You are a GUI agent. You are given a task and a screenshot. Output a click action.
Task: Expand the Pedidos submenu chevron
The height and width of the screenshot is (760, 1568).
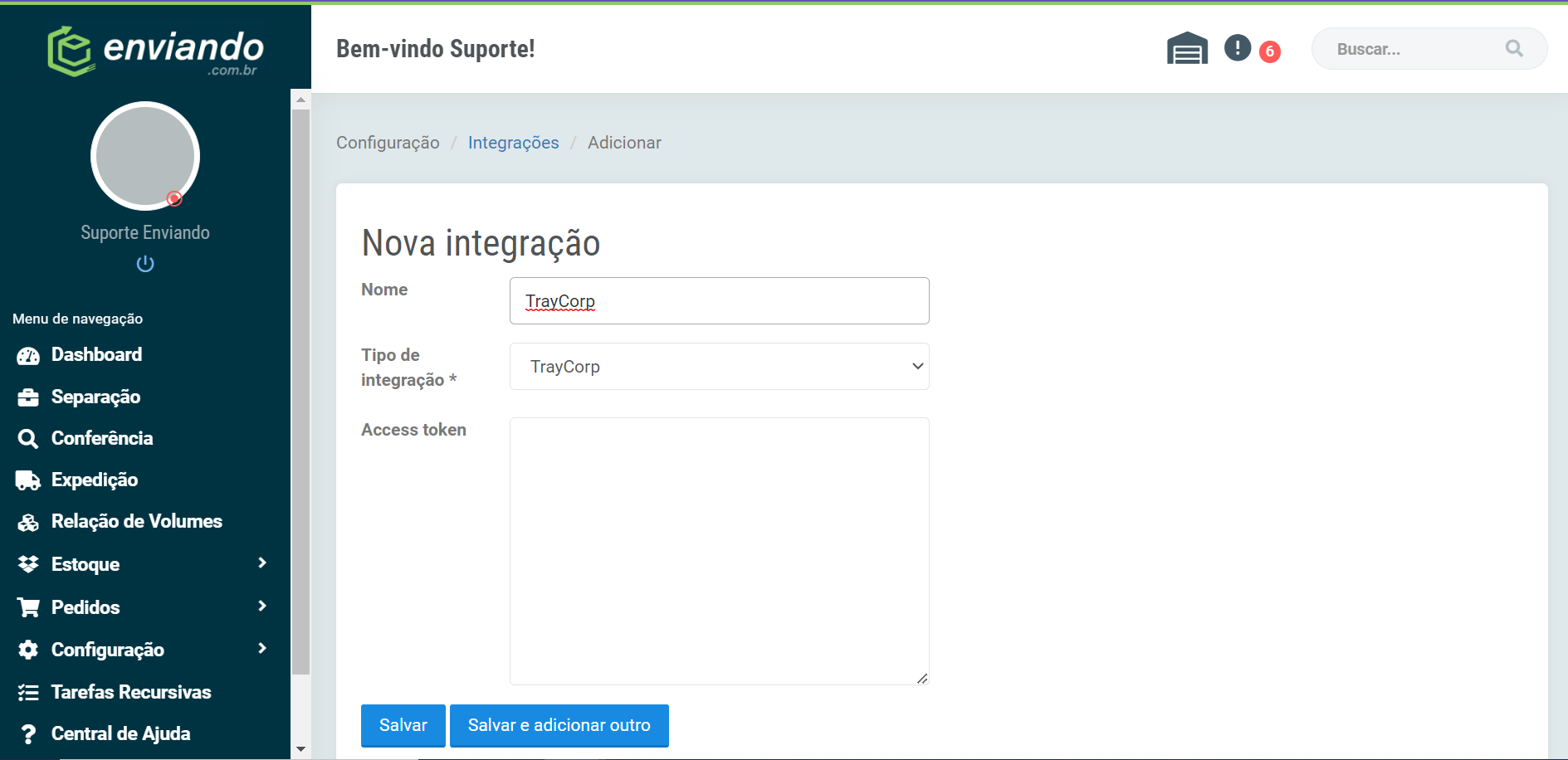coord(262,607)
